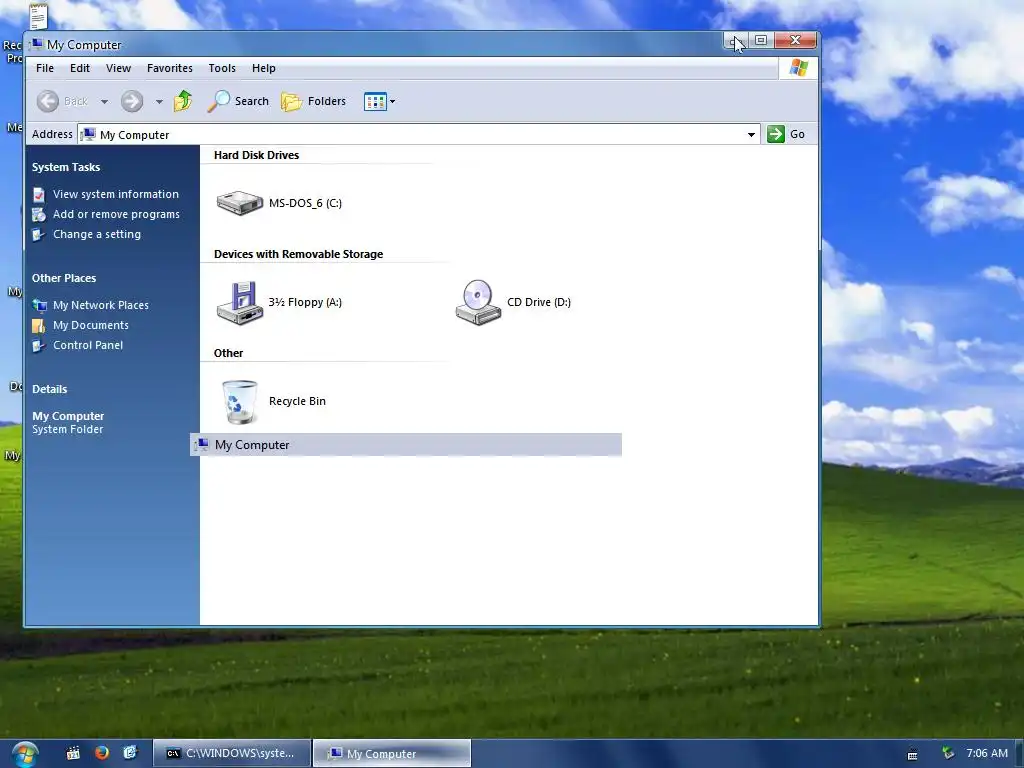Click the Windows flag logo icon
Image resolution: width=1024 pixels, height=768 pixels.
point(798,68)
